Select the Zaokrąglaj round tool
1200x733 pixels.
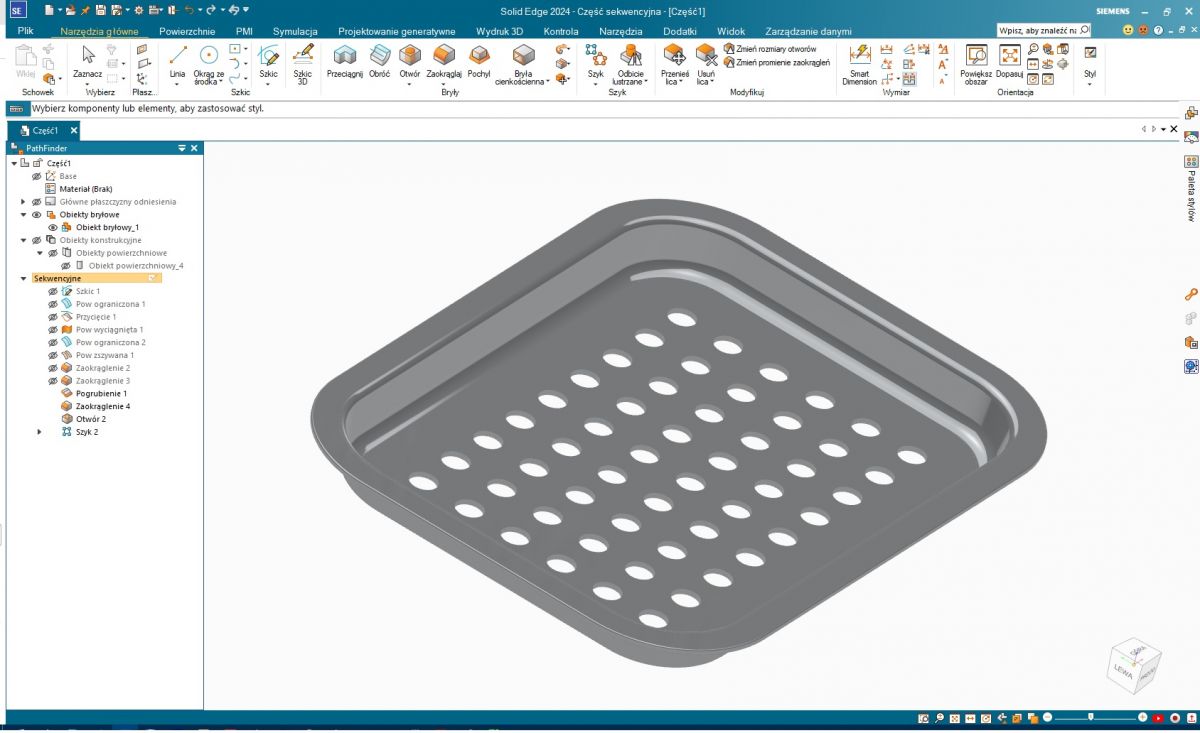443,60
